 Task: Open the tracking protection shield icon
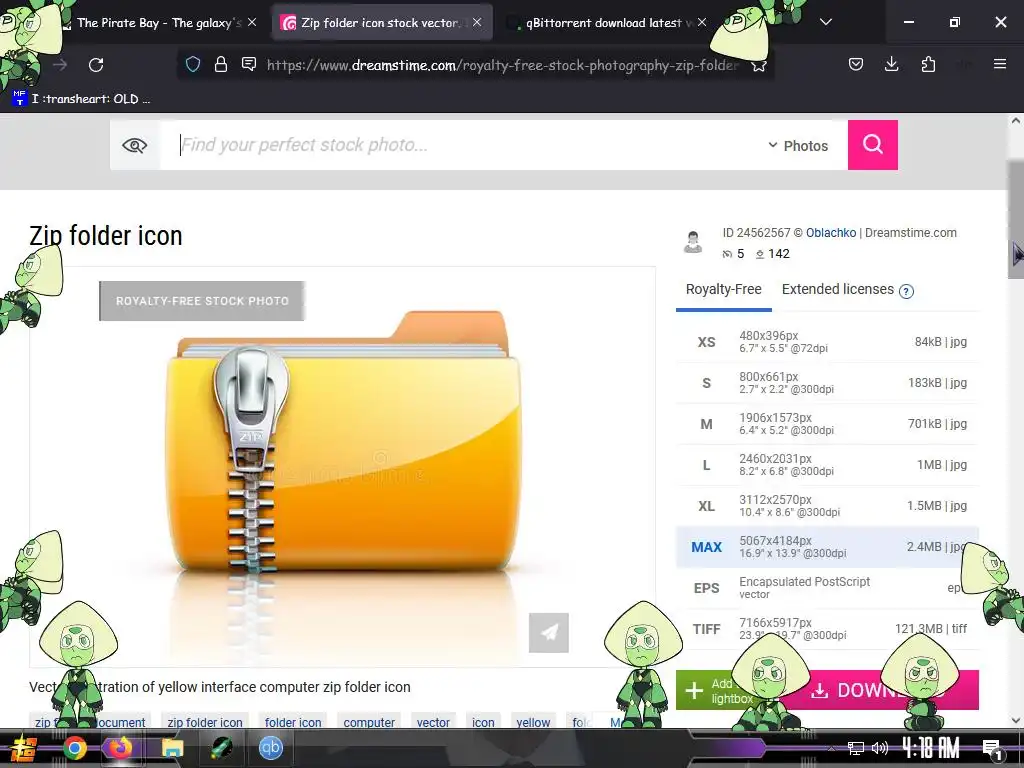pos(193,65)
